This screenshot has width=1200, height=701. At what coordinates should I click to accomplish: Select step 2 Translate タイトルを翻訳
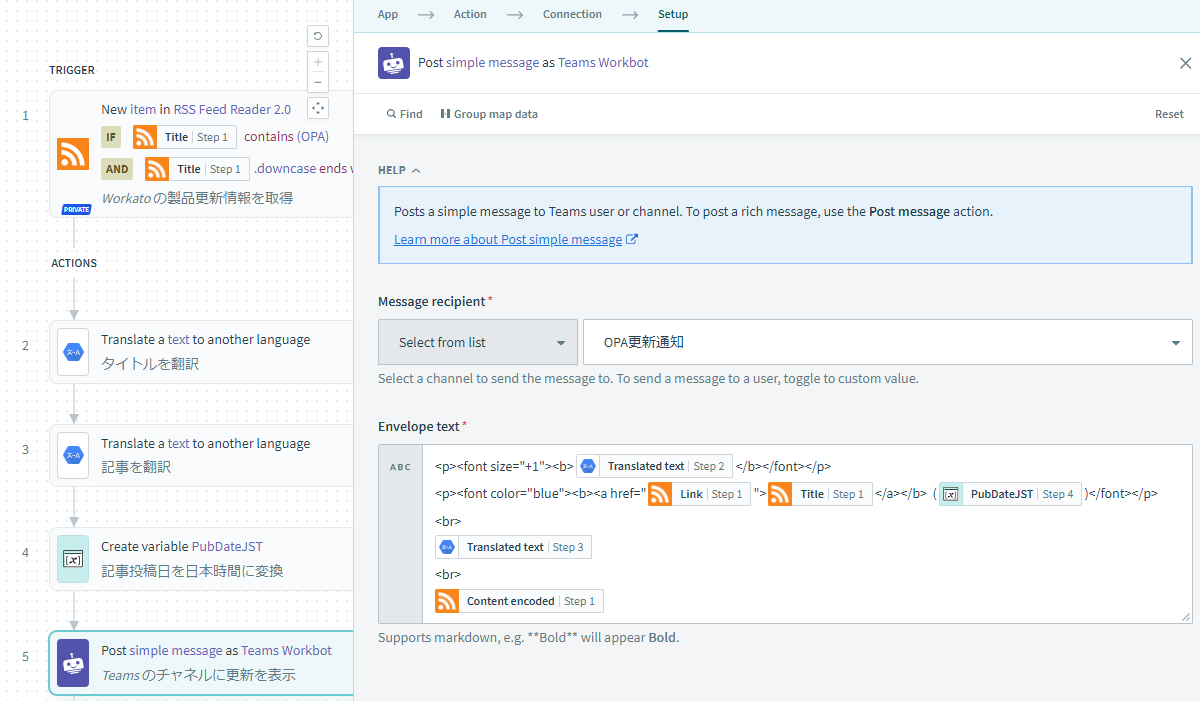pos(201,352)
